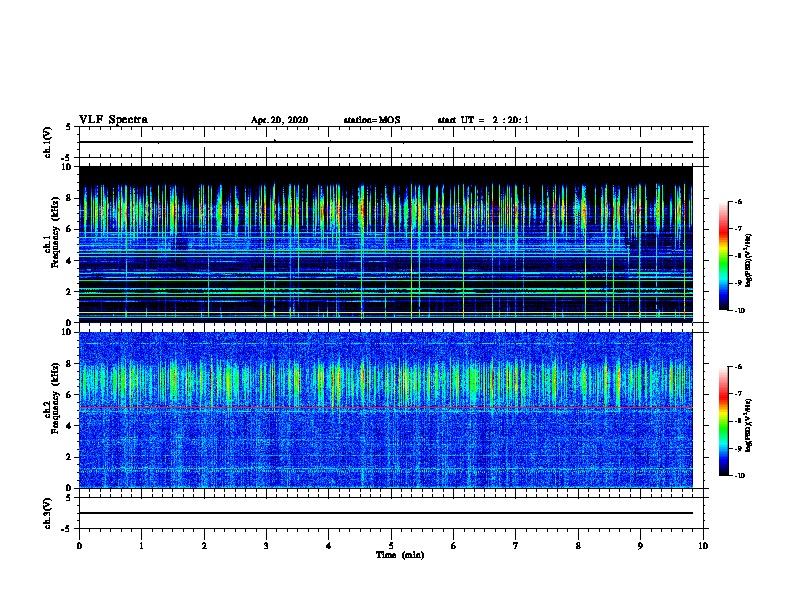Click the "log(PSD)" label beside ch.2 color bar
Image resolution: width=792 pixels, height=612 pixels.
coord(749,426)
